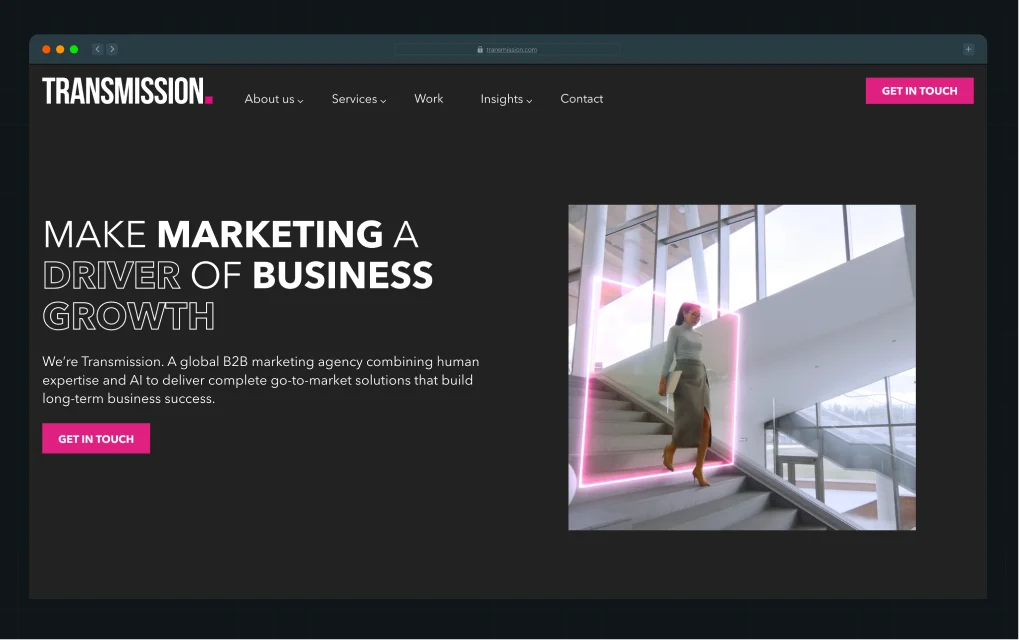
Task: Open the Work page
Action: click(429, 99)
